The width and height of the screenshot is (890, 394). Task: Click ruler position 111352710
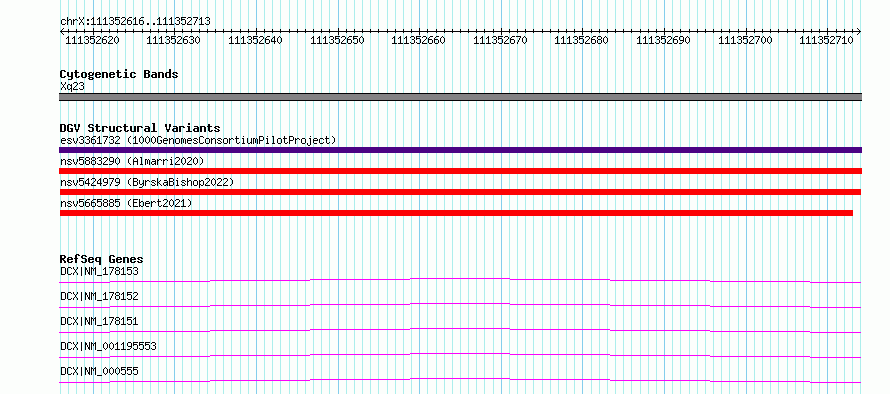coord(826,40)
